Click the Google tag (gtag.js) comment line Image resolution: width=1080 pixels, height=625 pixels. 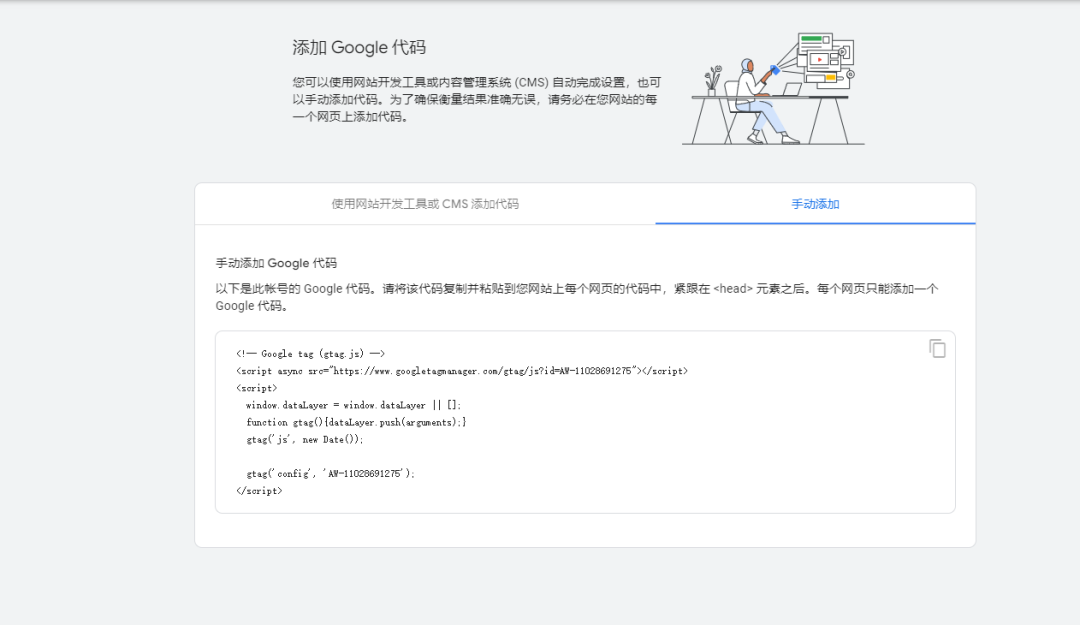[310, 354]
